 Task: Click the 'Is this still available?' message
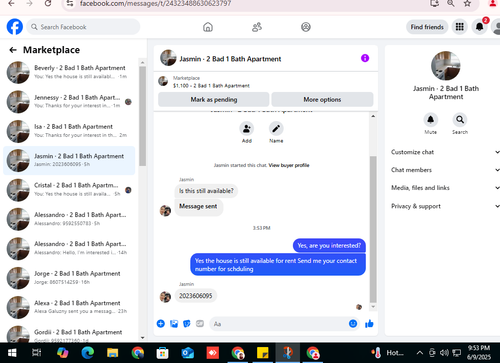(x=206, y=191)
